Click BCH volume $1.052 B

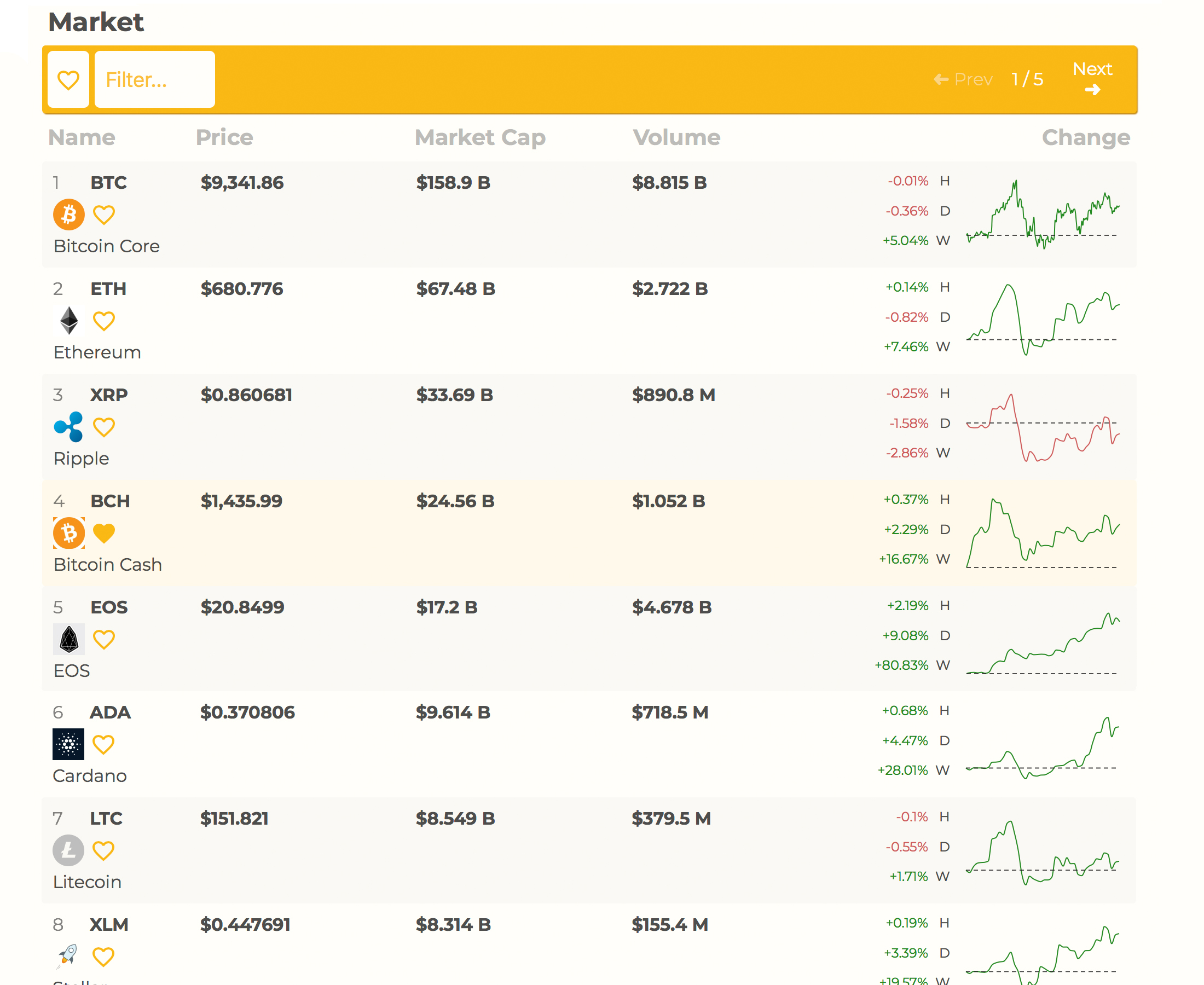(668, 501)
